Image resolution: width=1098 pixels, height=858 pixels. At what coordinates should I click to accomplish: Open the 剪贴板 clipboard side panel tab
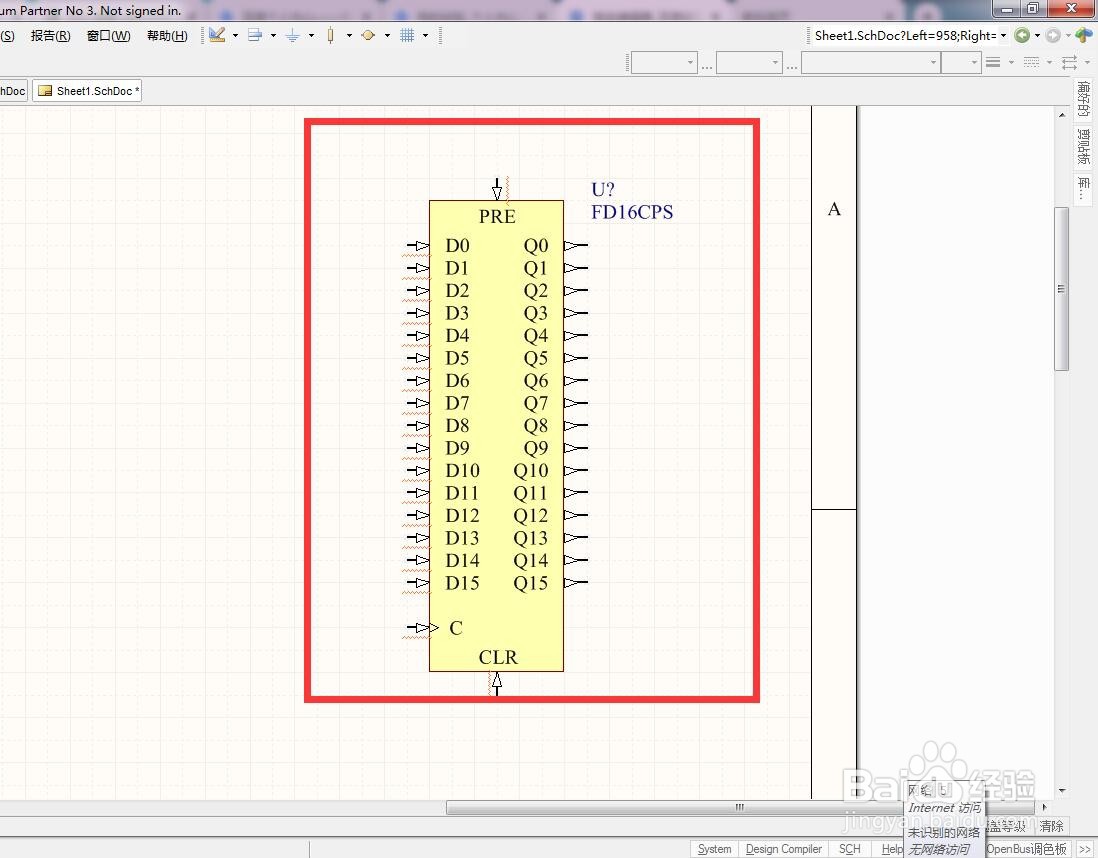1084,146
